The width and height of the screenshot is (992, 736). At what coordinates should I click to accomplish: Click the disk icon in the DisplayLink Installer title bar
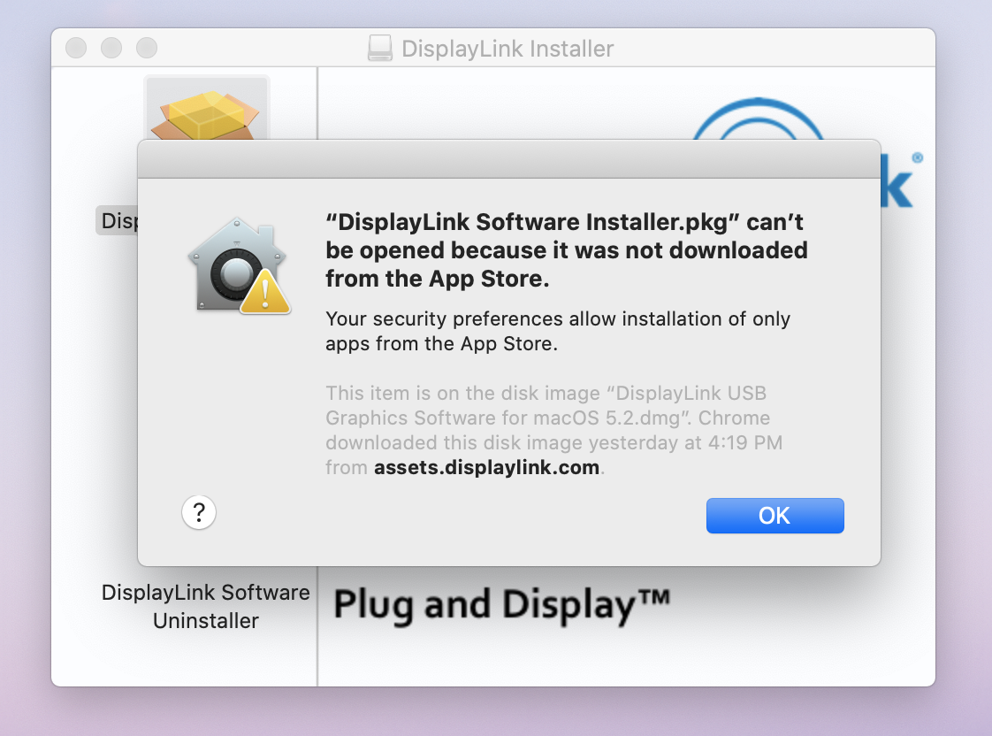[x=380, y=48]
